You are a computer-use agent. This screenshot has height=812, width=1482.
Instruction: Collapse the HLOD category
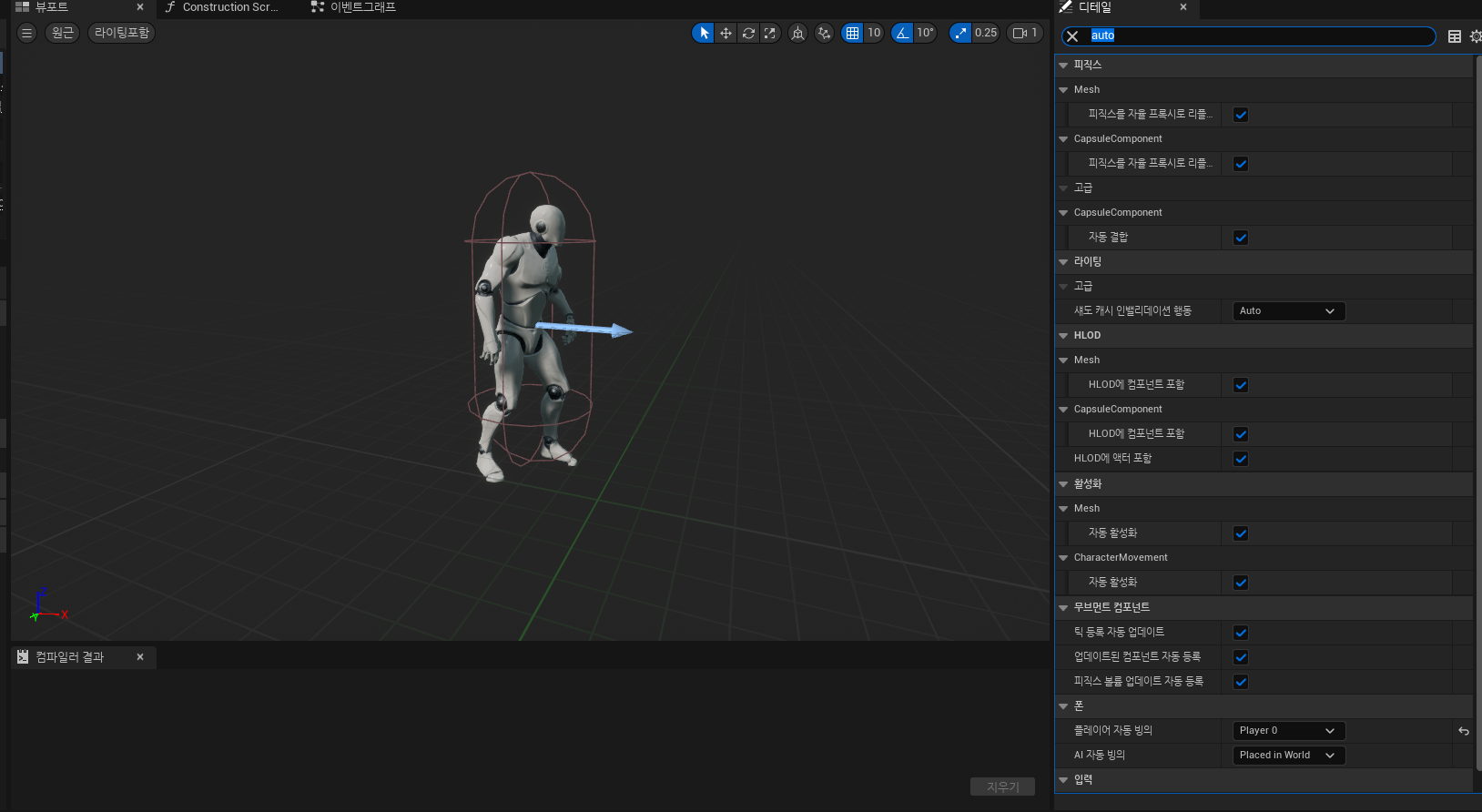point(1063,336)
